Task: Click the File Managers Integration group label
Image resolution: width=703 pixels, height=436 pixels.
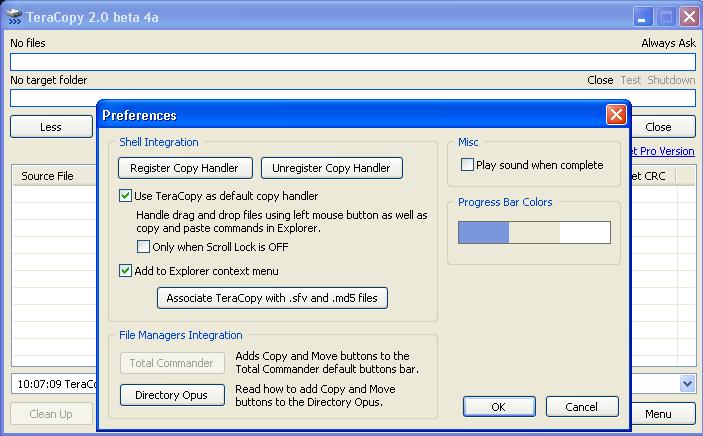Action: click(181, 335)
